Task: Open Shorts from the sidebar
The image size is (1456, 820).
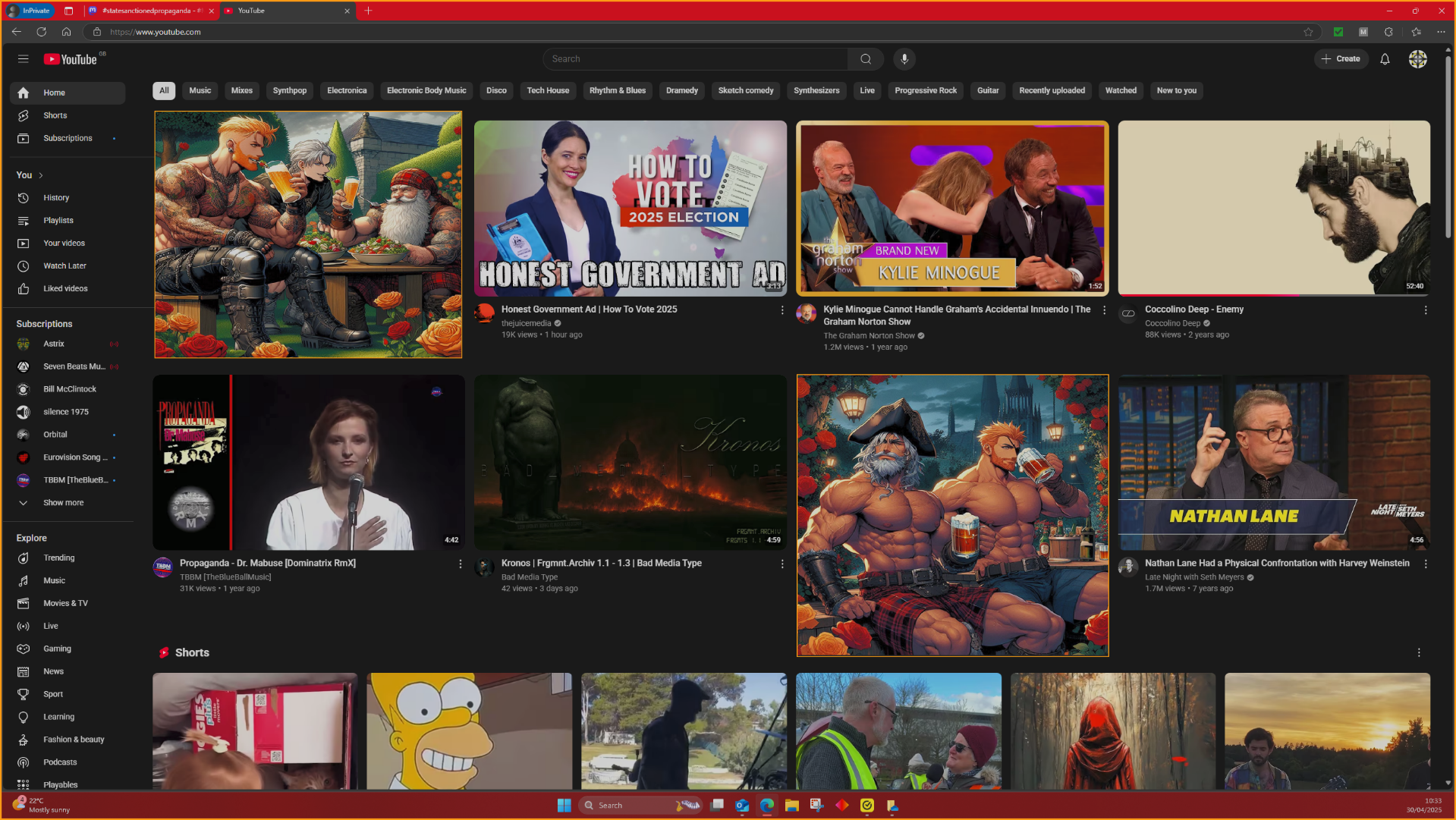Action: click(x=68, y=115)
